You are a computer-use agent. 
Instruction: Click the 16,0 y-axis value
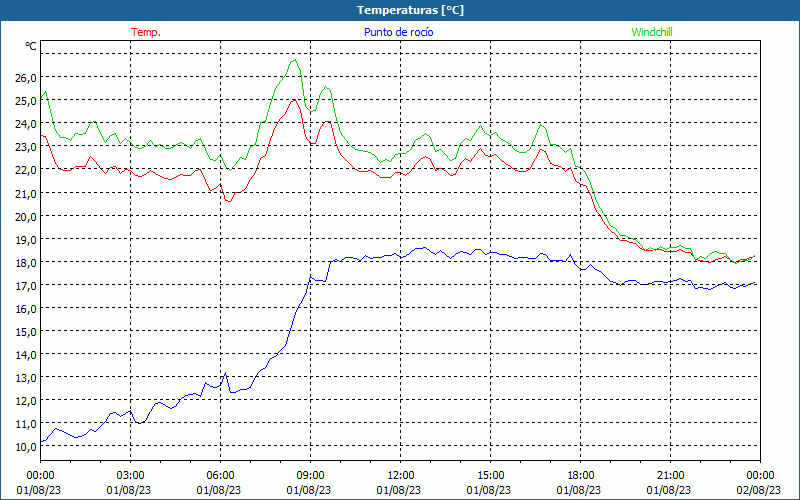(x=26, y=308)
